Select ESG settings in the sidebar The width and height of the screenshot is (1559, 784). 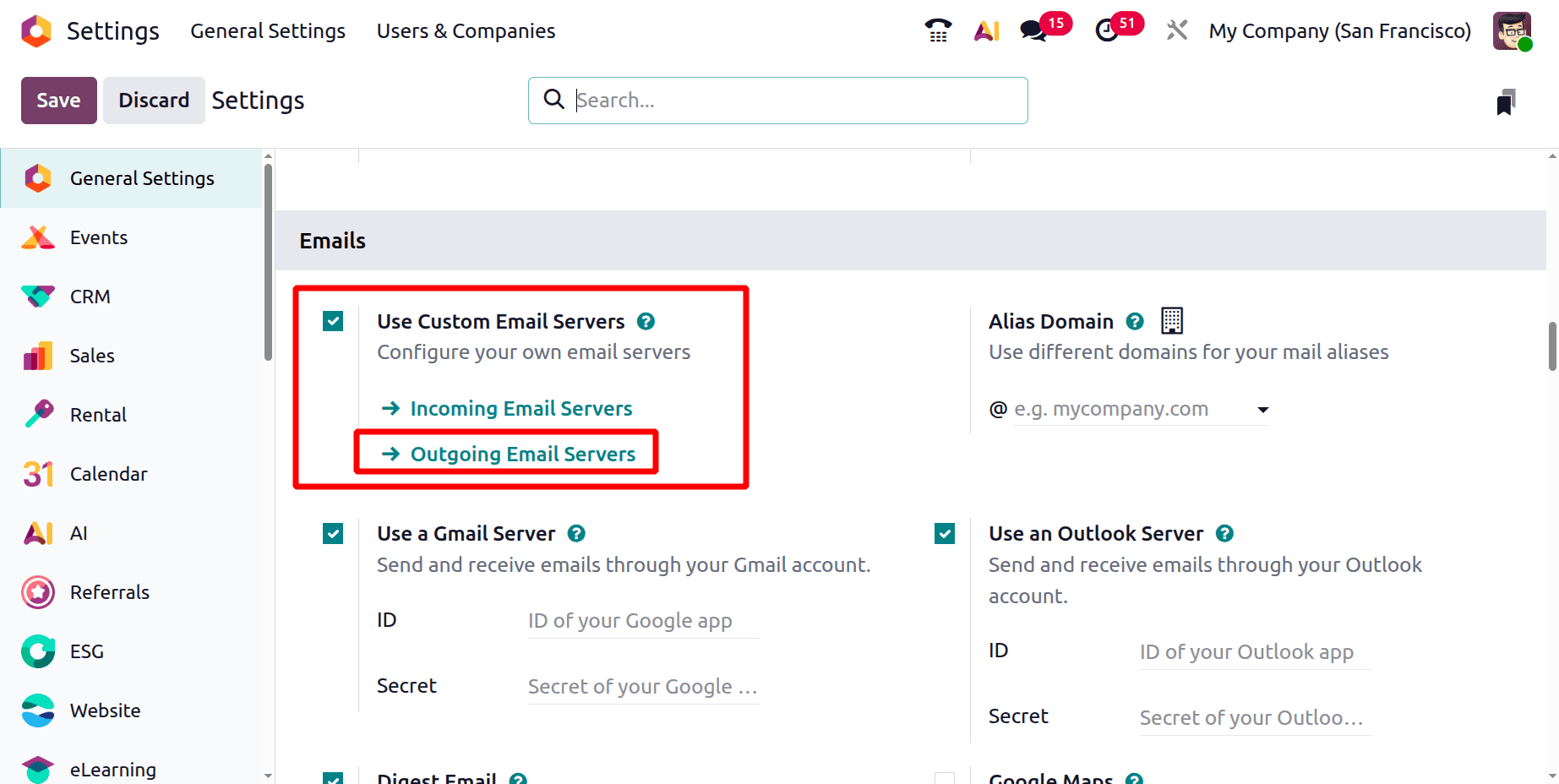(x=85, y=651)
